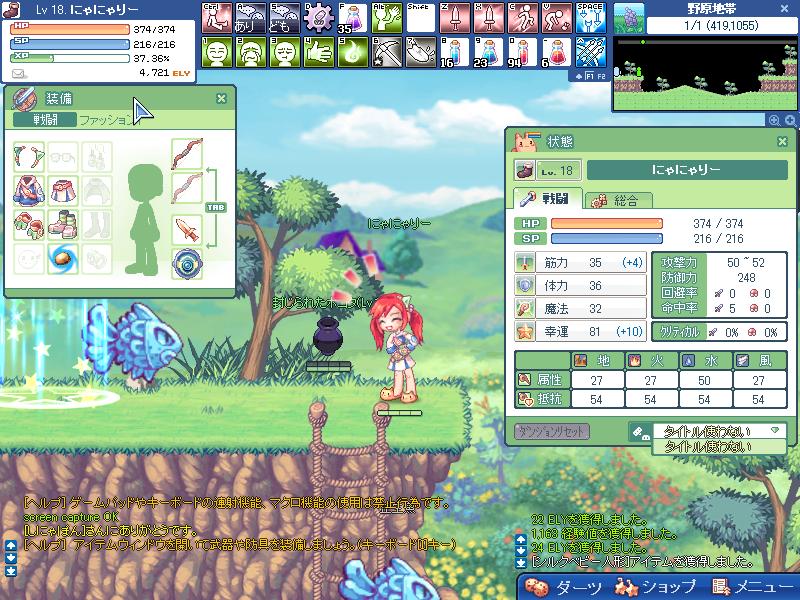800x600 pixels.
Task: Use the purple potion in the F slot
Action: (353, 17)
